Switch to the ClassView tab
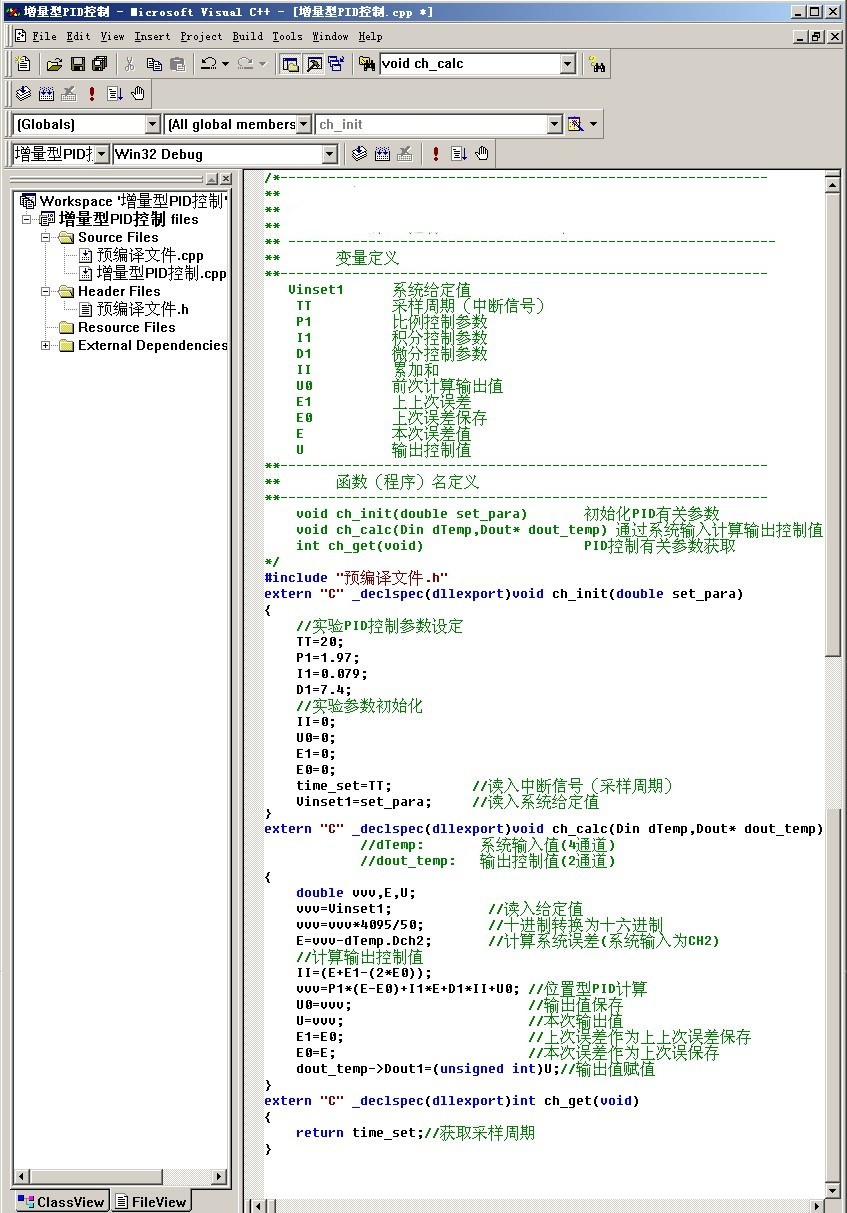847x1213 pixels. tap(61, 1201)
